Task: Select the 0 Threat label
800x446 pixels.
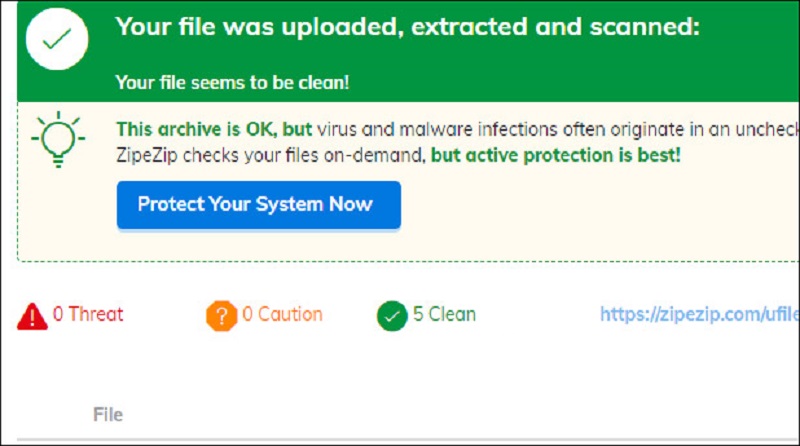Action: 88,314
